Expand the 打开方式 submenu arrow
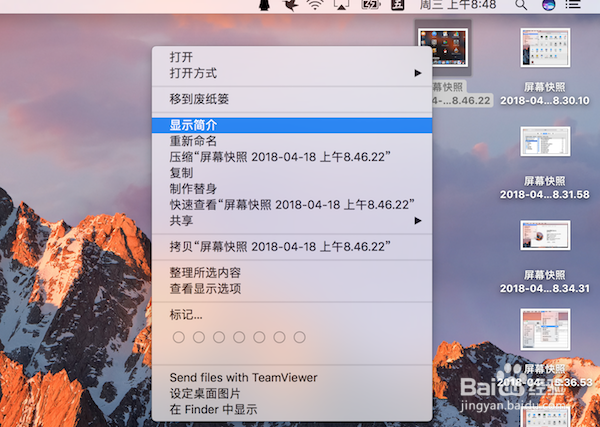 [418, 73]
